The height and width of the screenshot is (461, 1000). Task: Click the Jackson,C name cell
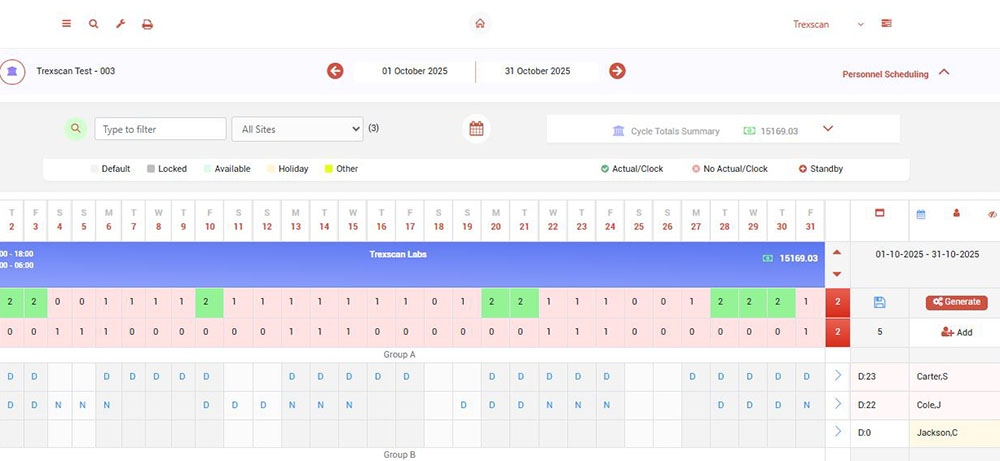[955, 432]
